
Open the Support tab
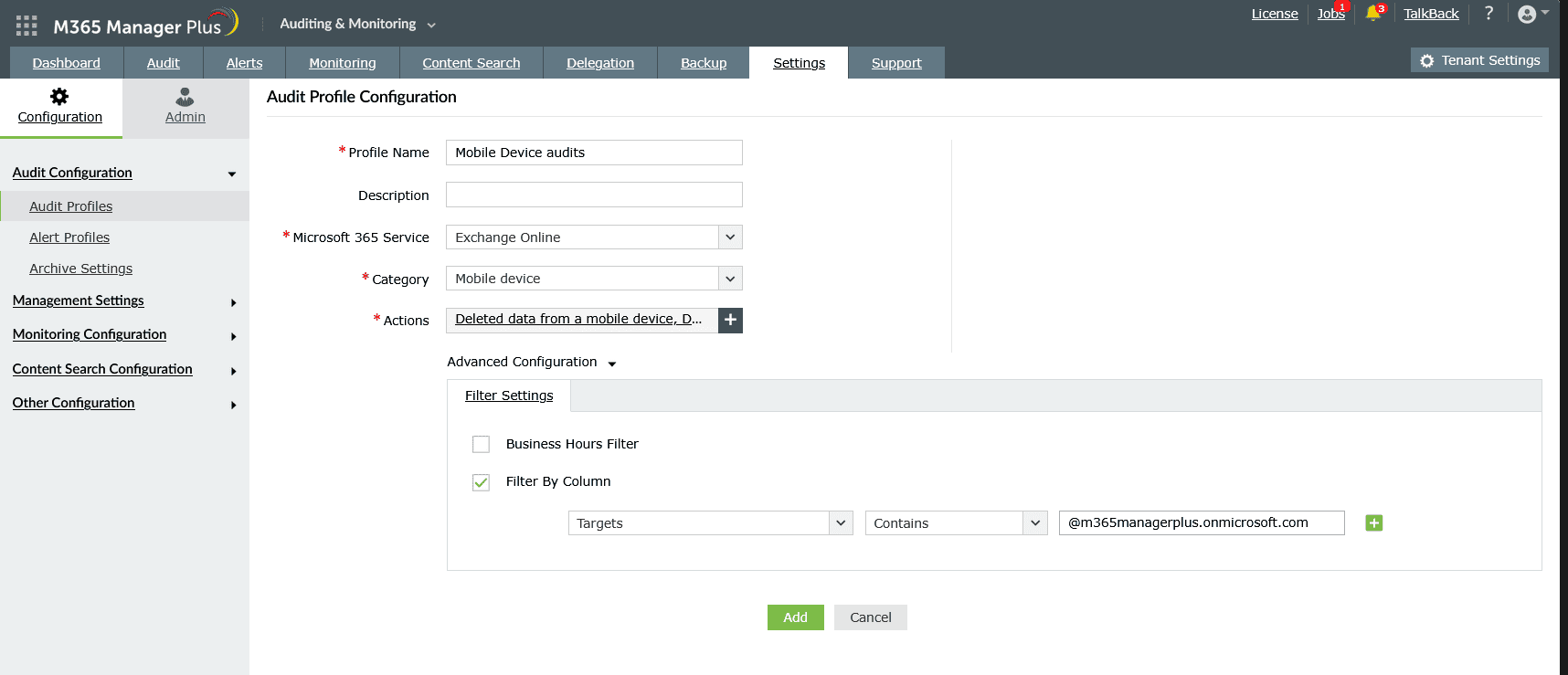point(896,63)
